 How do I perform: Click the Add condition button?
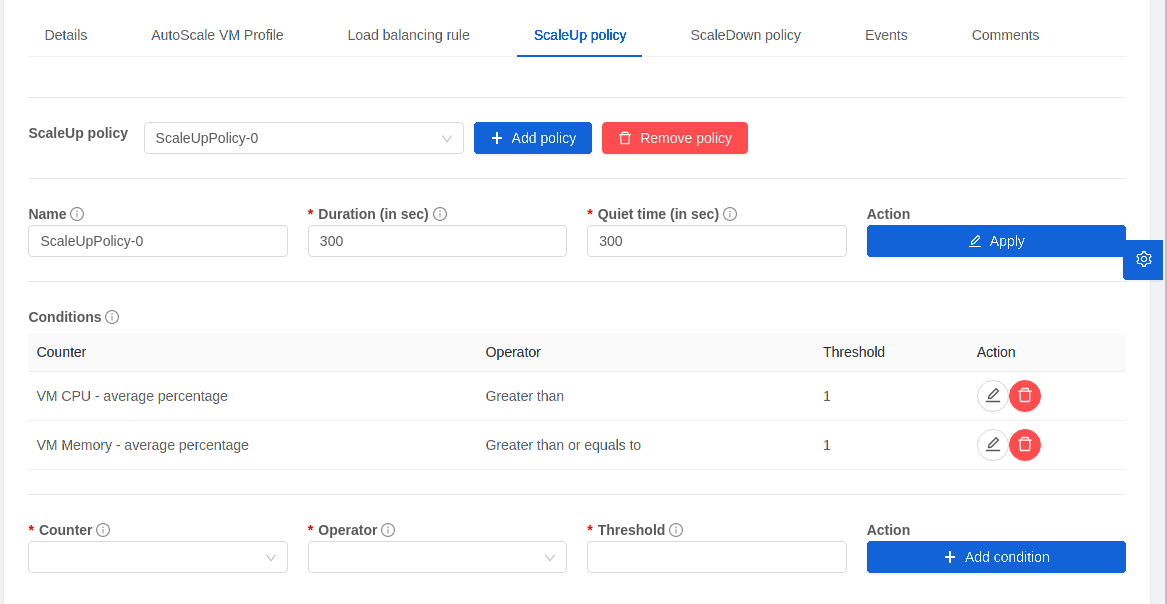click(996, 557)
